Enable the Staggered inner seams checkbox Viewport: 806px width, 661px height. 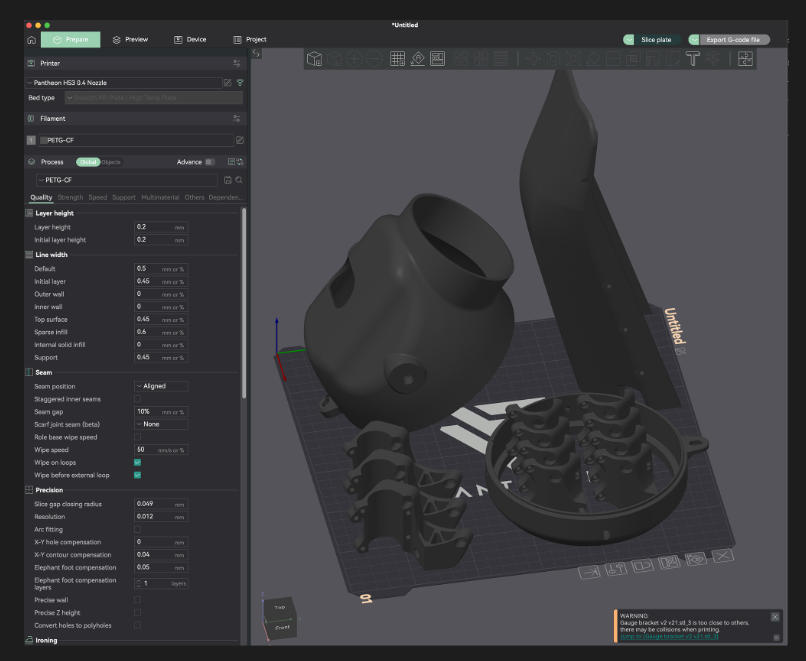(137, 399)
